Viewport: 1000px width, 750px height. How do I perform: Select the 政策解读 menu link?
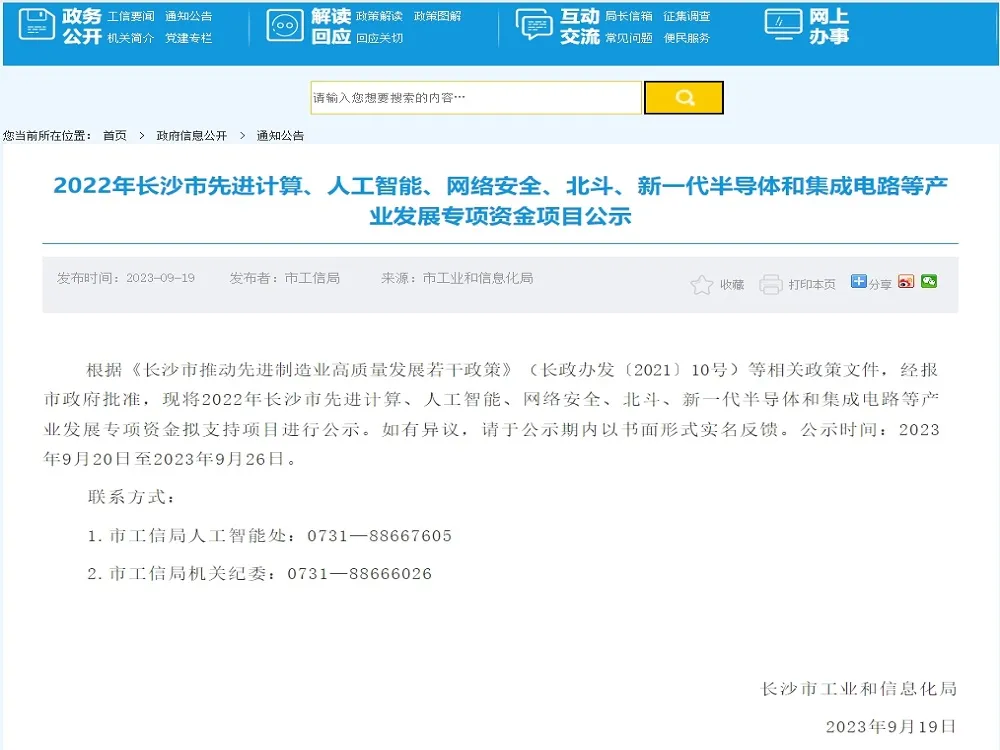tap(380, 16)
